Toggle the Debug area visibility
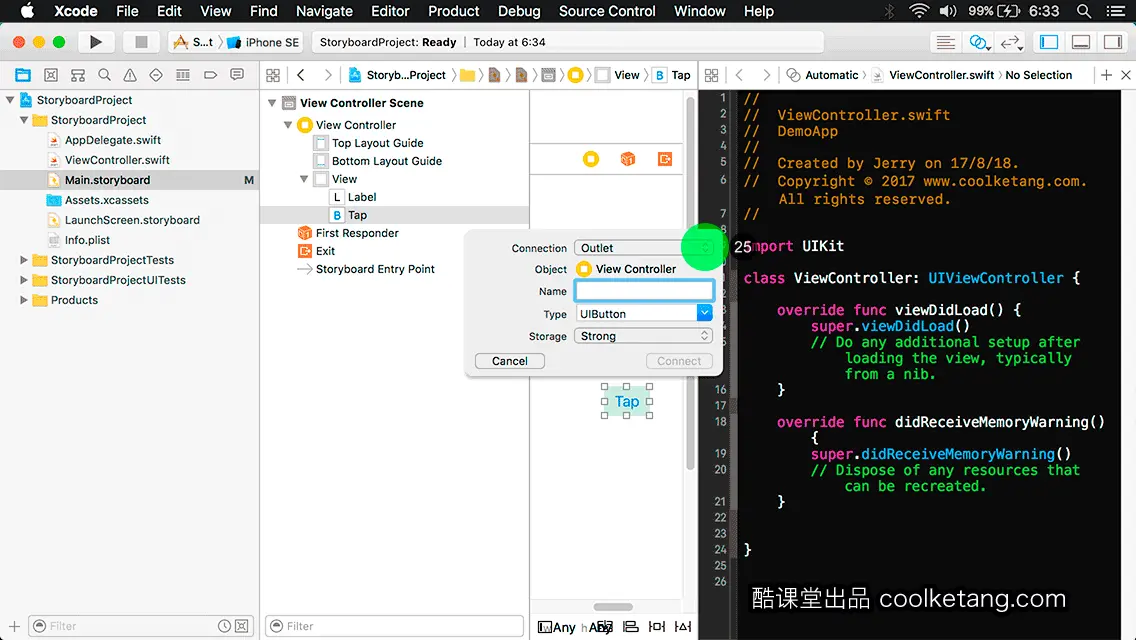 click(1081, 42)
